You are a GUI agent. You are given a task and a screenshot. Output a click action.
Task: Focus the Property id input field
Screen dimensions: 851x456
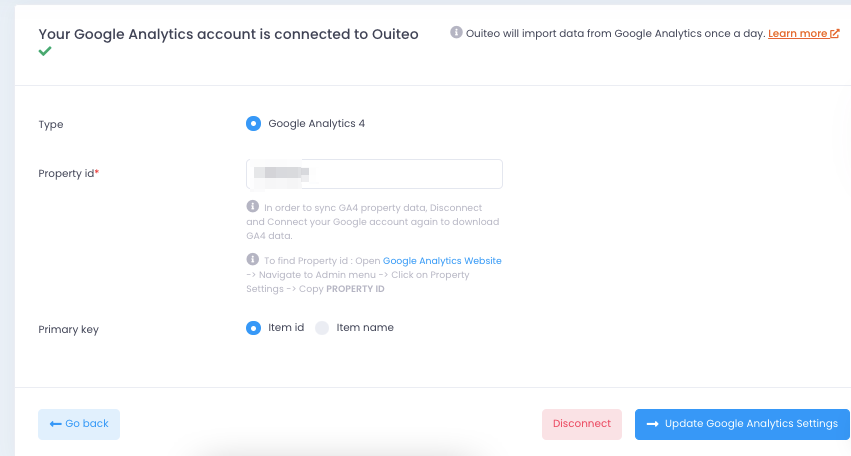[x=374, y=174]
